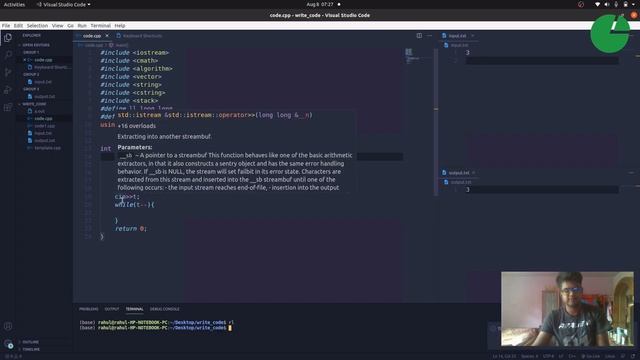Select the output.txt editor tab
The image size is (640, 360).
click(x=459, y=173)
